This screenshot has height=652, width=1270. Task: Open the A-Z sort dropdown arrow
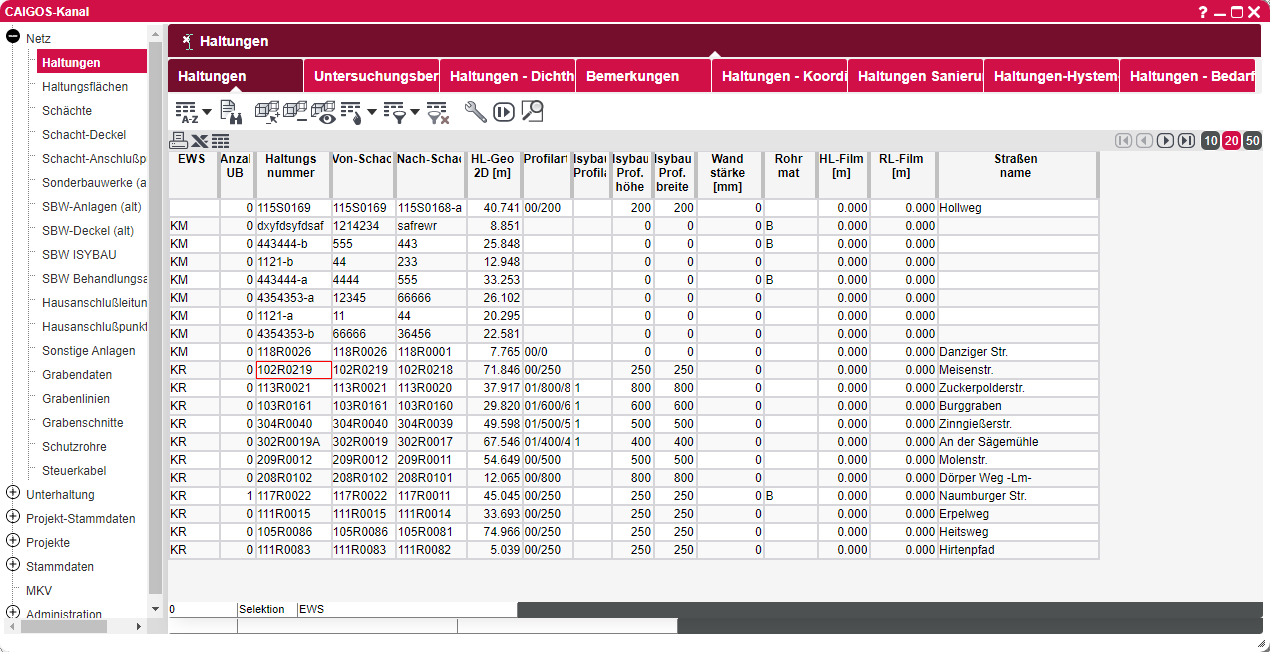(x=207, y=112)
